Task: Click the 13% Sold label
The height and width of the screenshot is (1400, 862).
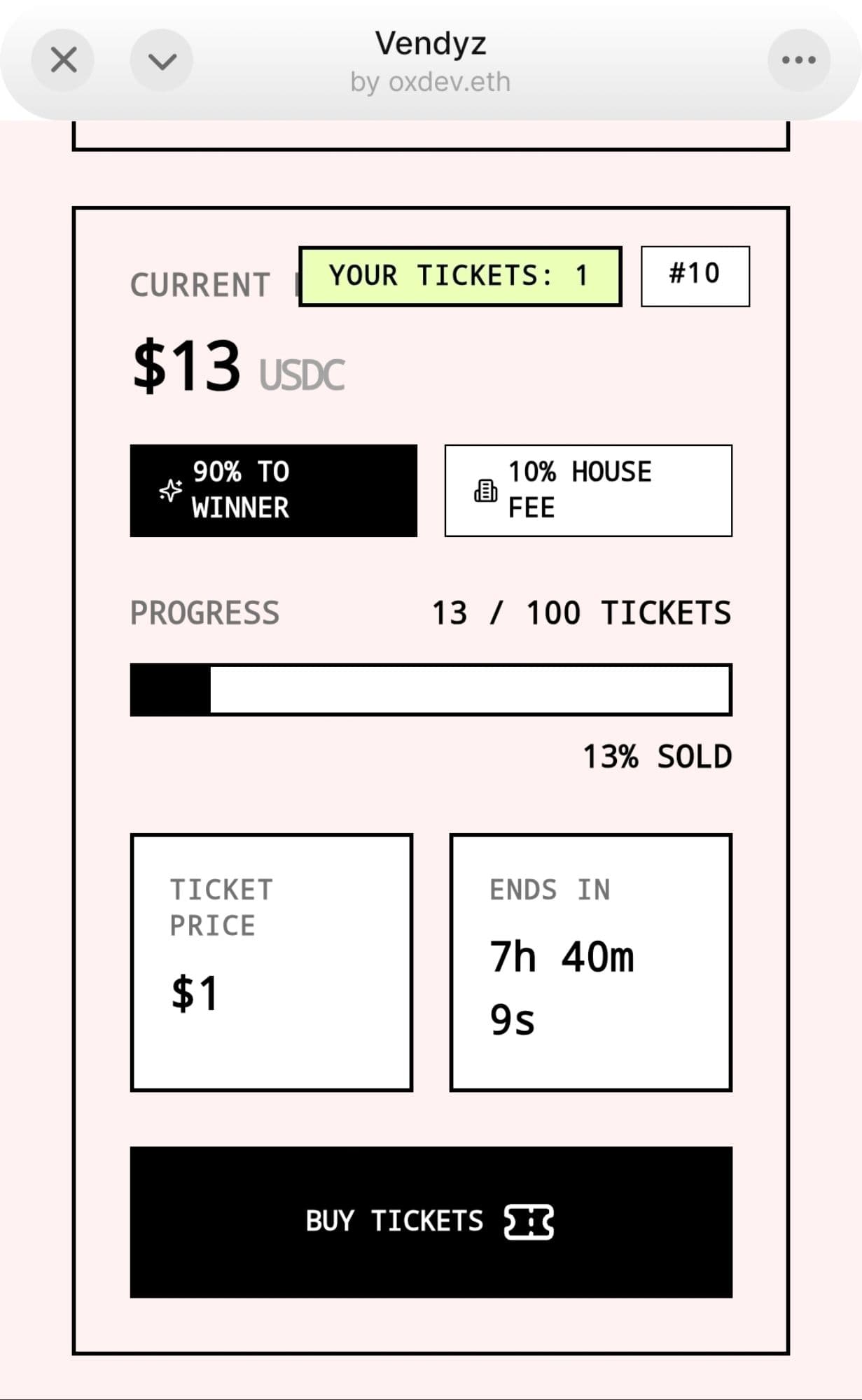Action: pyautogui.click(x=657, y=757)
